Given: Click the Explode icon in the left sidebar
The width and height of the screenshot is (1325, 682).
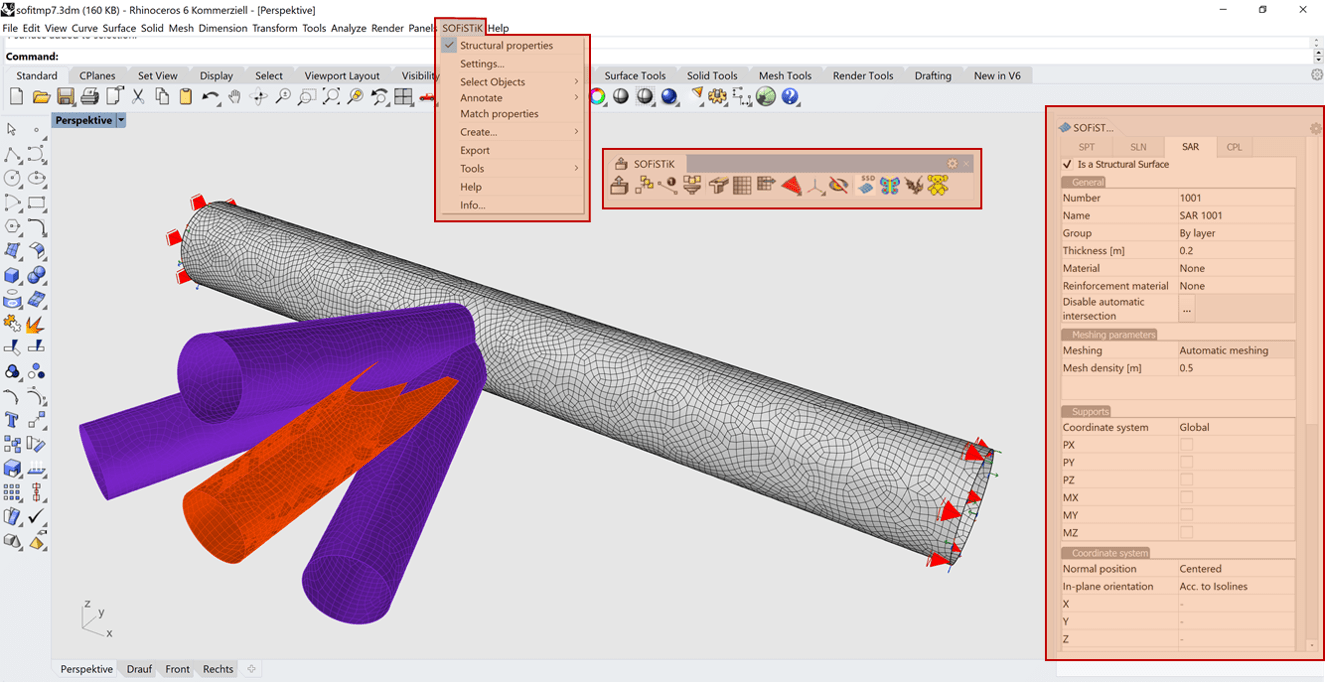Looking at the screenshot, I should coord(36,323).
